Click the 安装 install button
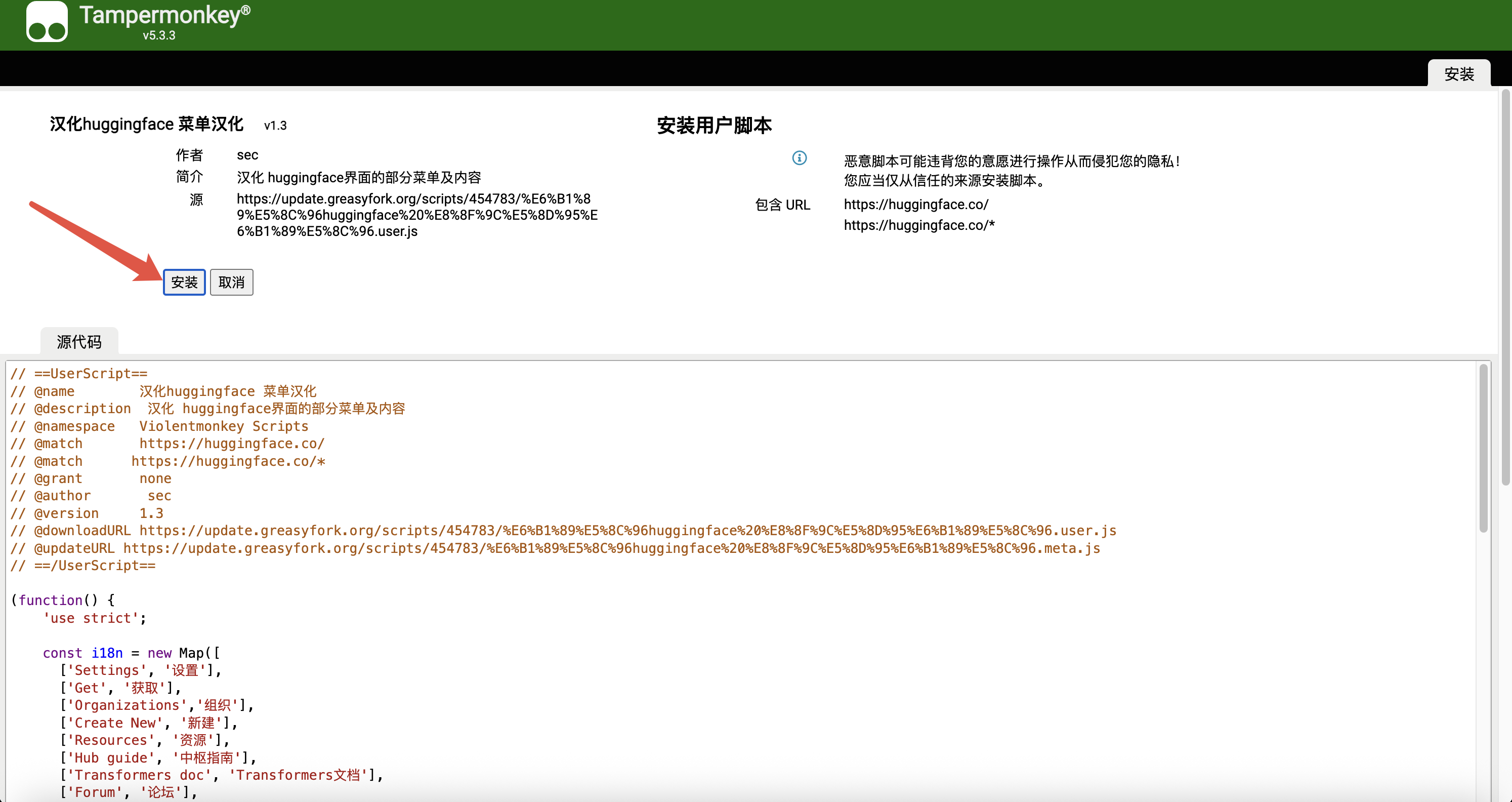The width and height of the screenshot is (1512, 802). (184, 283)
